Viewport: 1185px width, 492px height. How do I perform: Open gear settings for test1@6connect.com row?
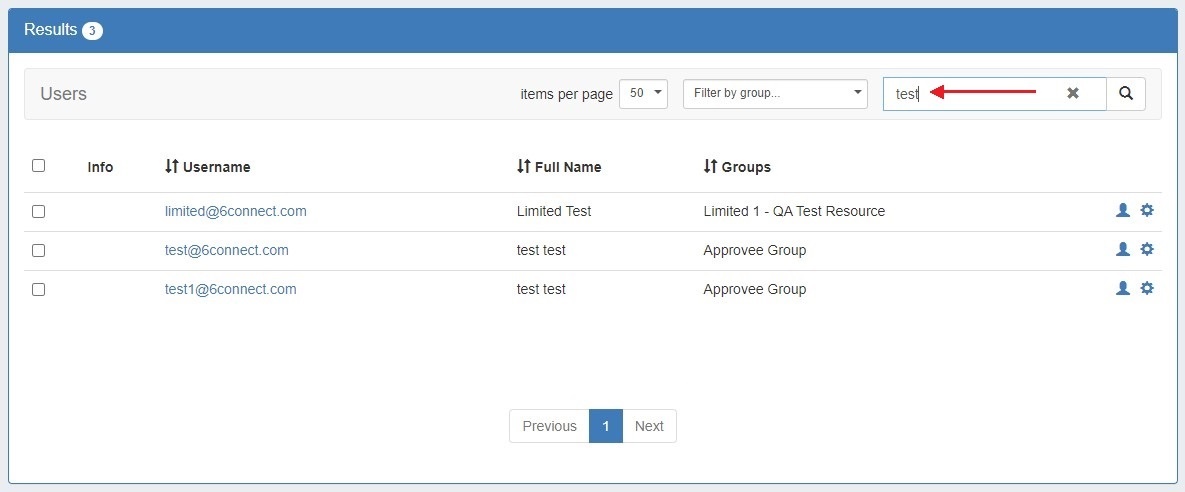[x=1147, y=289]
